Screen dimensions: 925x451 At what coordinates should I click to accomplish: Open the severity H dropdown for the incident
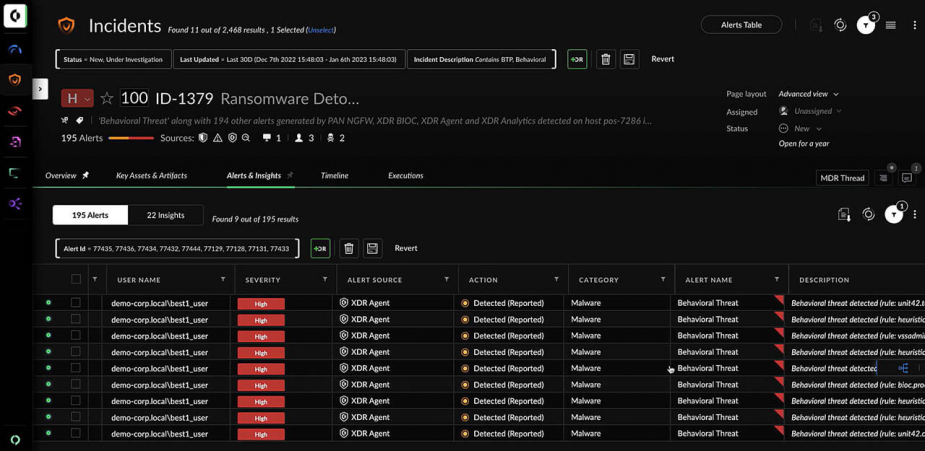[77, 98]
